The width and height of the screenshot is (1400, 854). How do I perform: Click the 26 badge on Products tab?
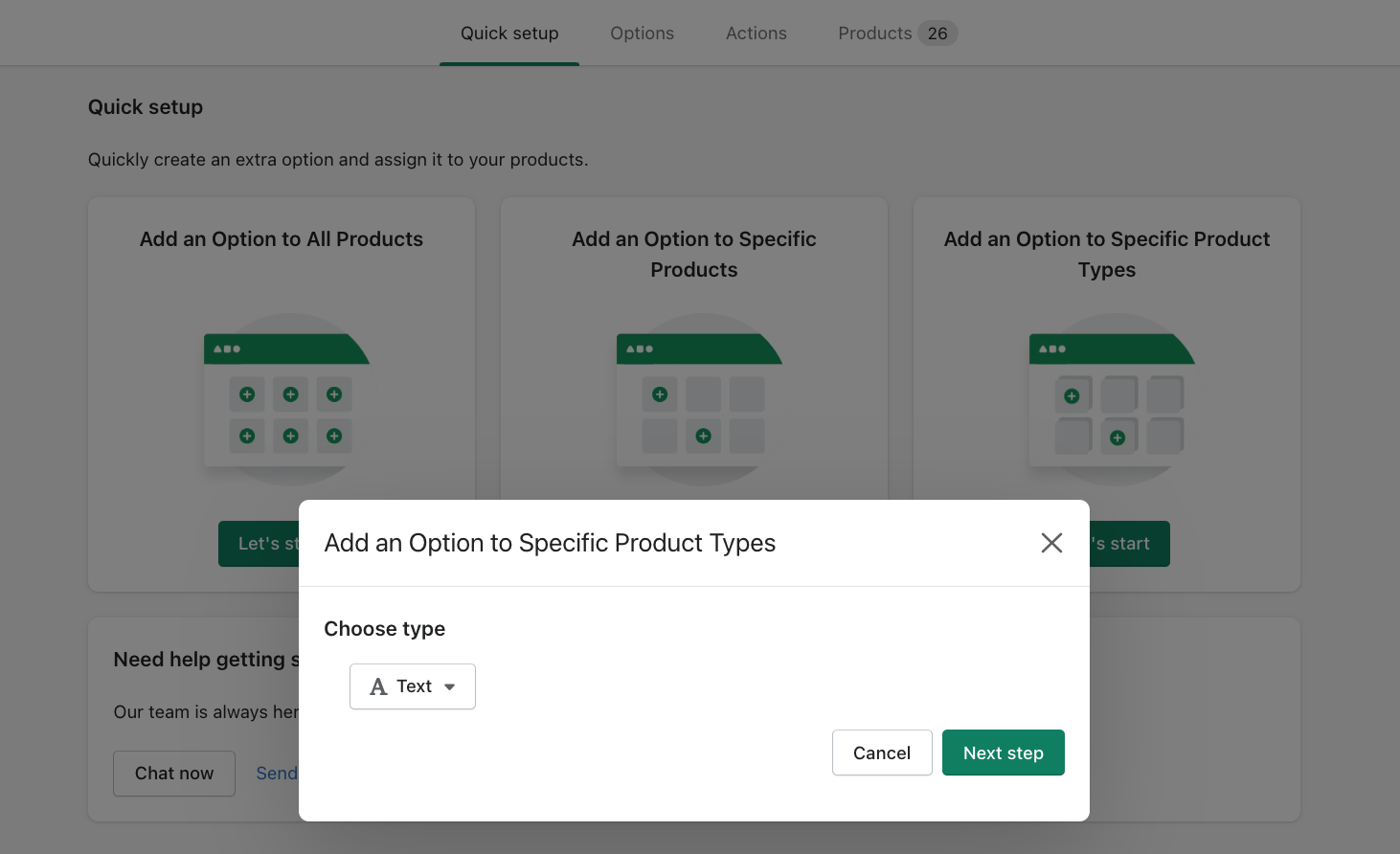point(937,34)
